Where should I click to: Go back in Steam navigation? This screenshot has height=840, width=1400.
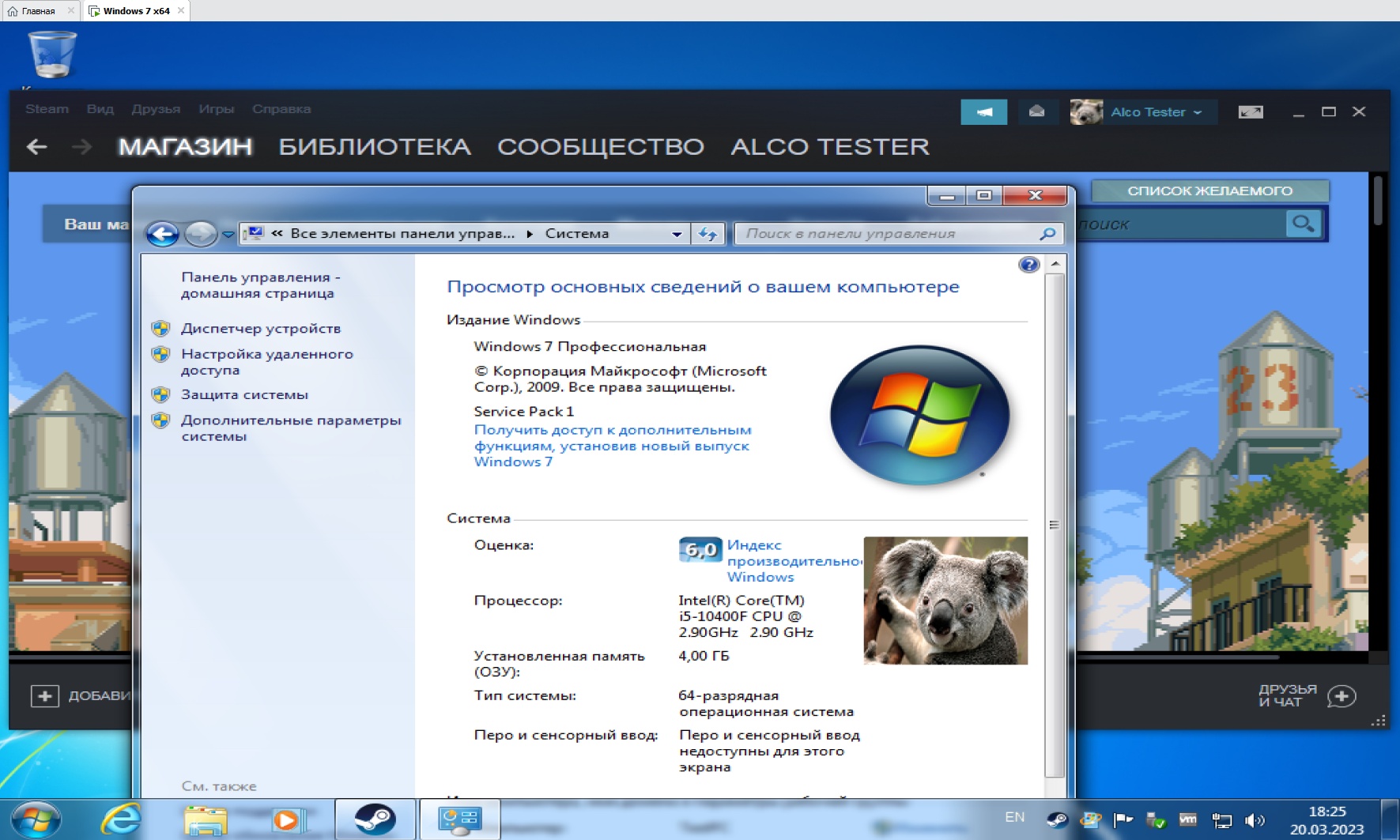[x=36, y=147]
